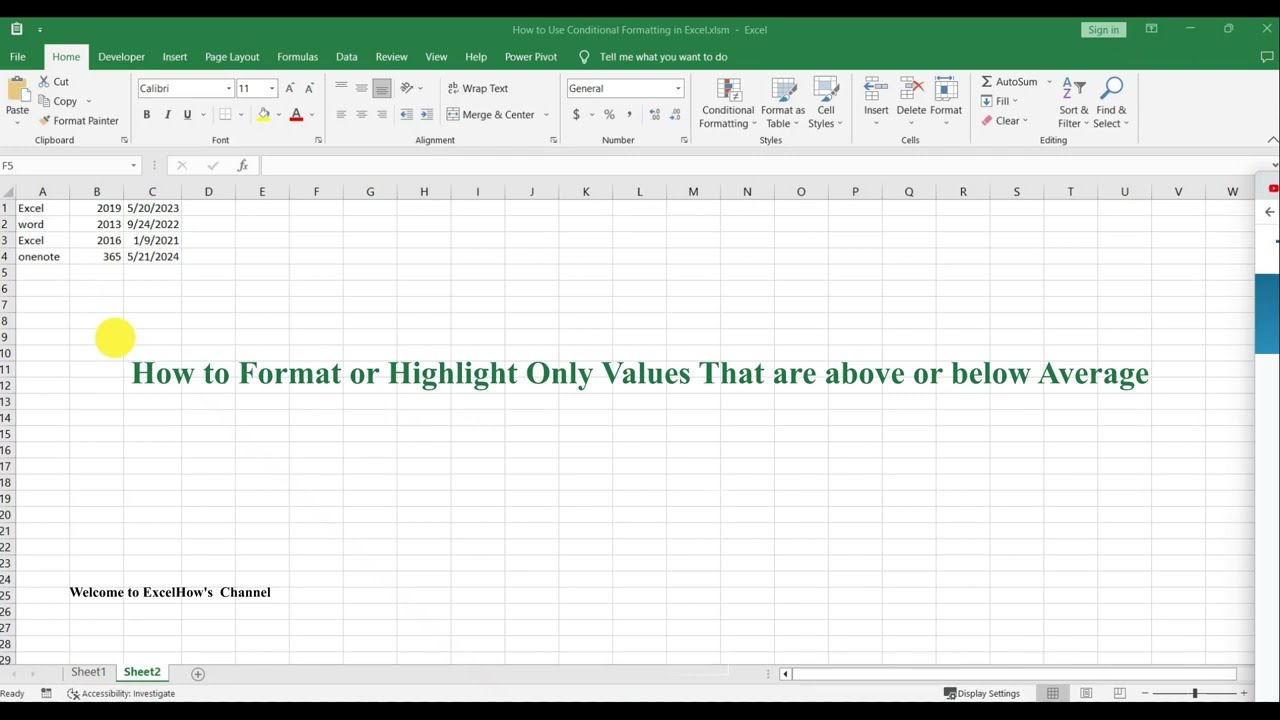Viewport: 1280px width, 720px height.
Task: Add a new sheet with plus button
Action: point(198,674)
